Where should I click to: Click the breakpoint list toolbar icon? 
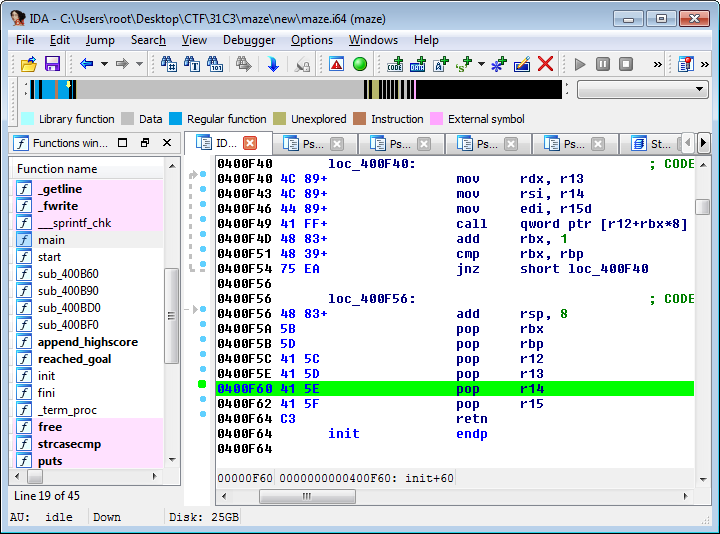(686, 64)
